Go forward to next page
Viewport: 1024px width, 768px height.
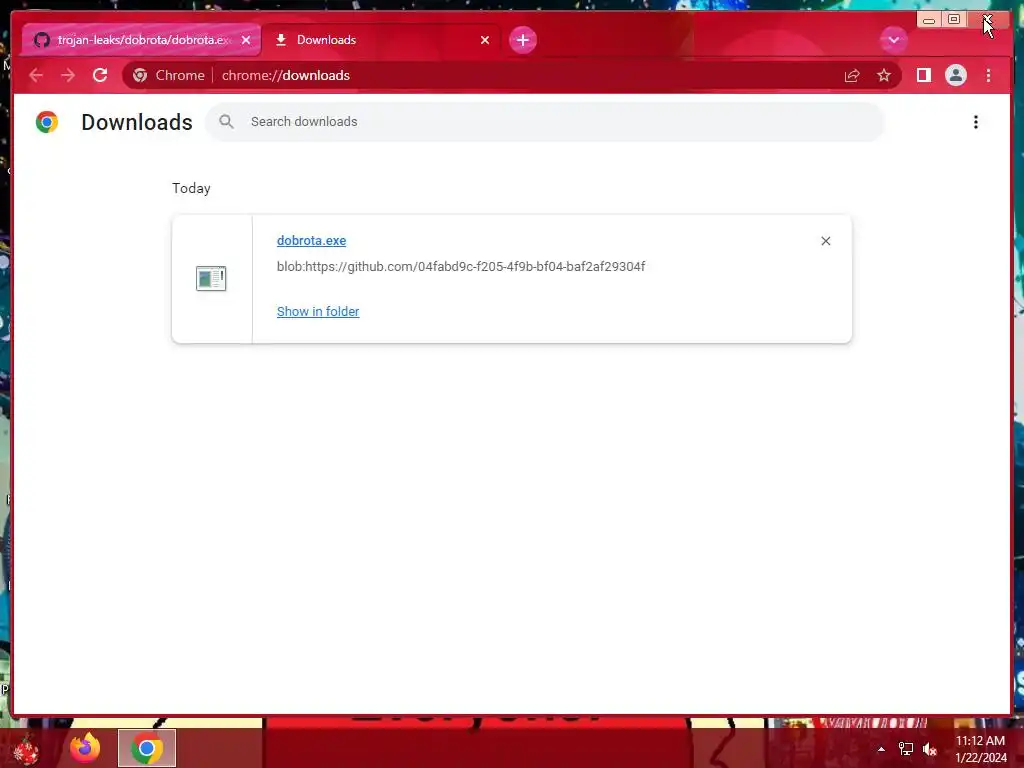click(x=67, y=75)
